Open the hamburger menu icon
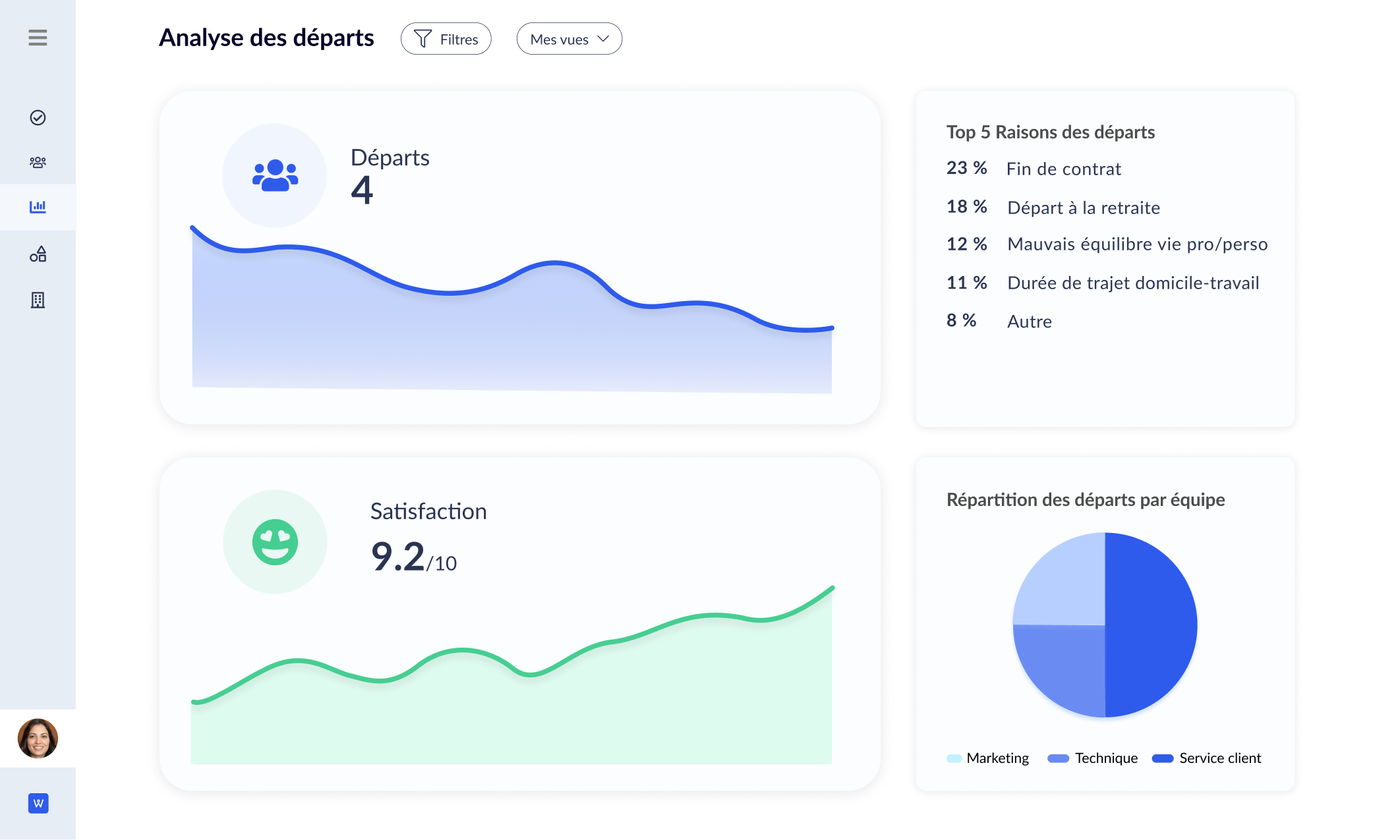The image size is (1400, 840). tap(38, 38)
